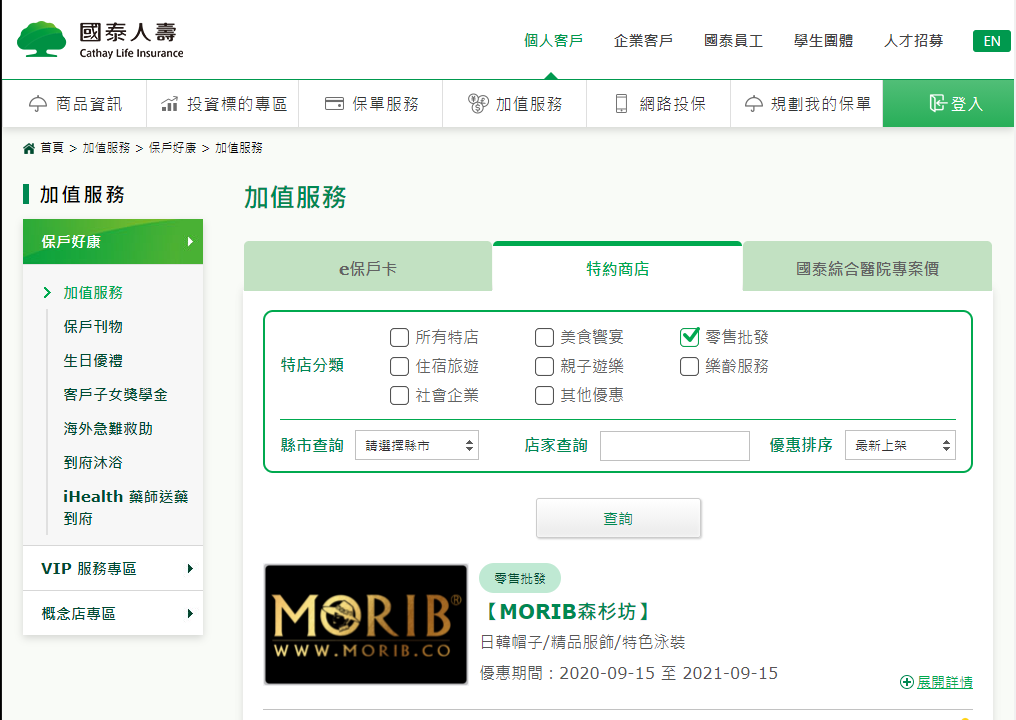Check the 所有特店 checkbox
1016x720 pixels.
pos(399,337)
